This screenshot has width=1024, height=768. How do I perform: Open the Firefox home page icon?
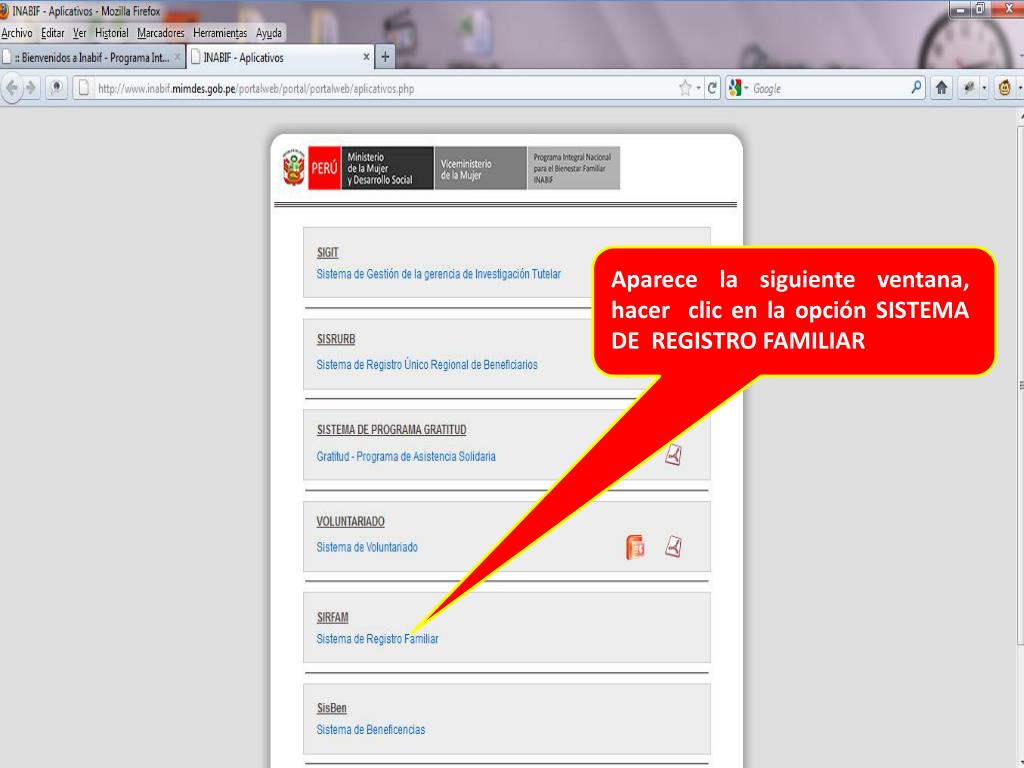941,88
